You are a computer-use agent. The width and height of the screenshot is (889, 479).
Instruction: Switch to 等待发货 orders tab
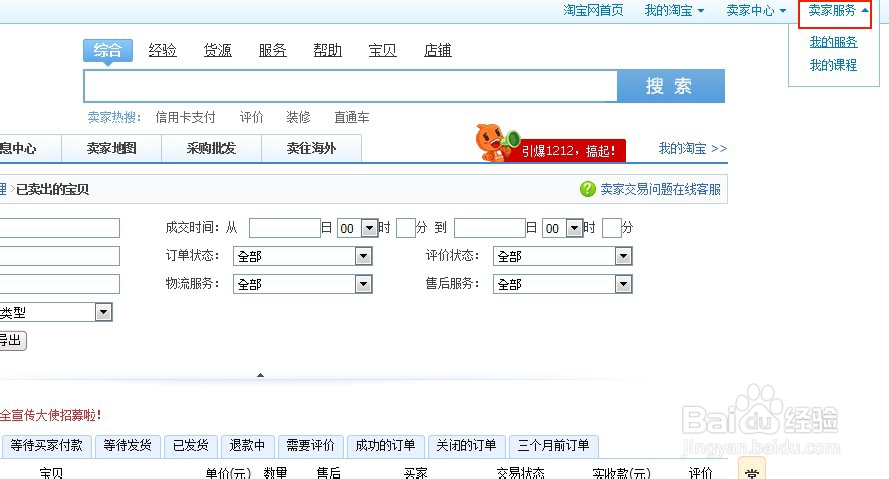click(x=128, y=446)
